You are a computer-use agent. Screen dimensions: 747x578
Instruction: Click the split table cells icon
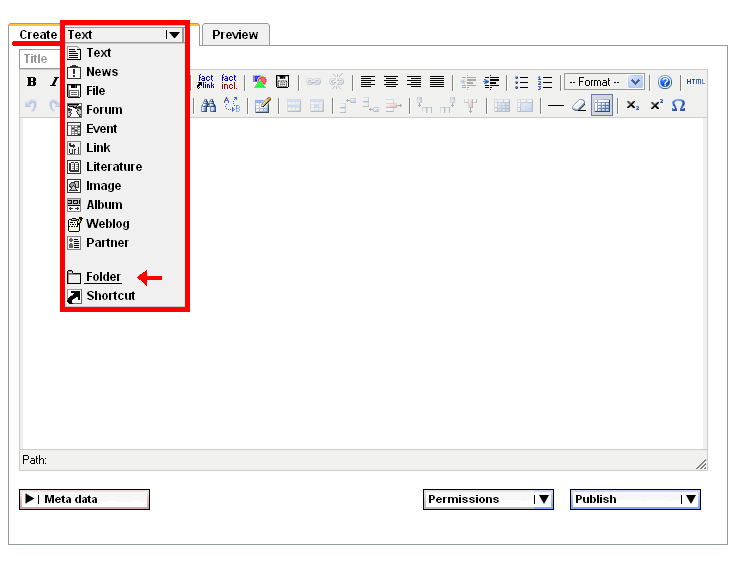pyautogui.click(x=502, y=106)
